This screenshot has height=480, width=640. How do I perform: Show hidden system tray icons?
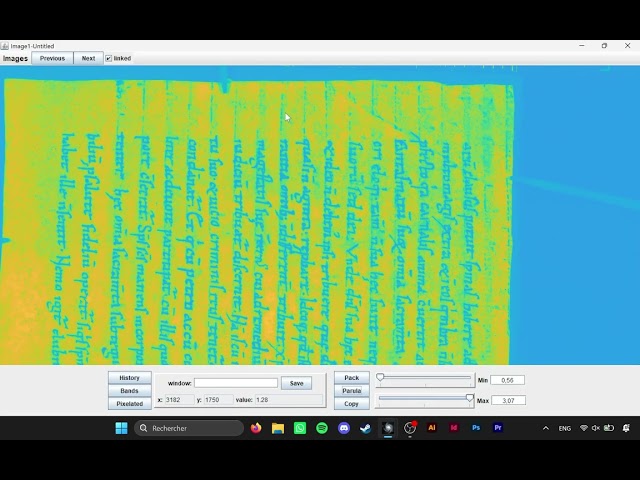click(546, 428)
